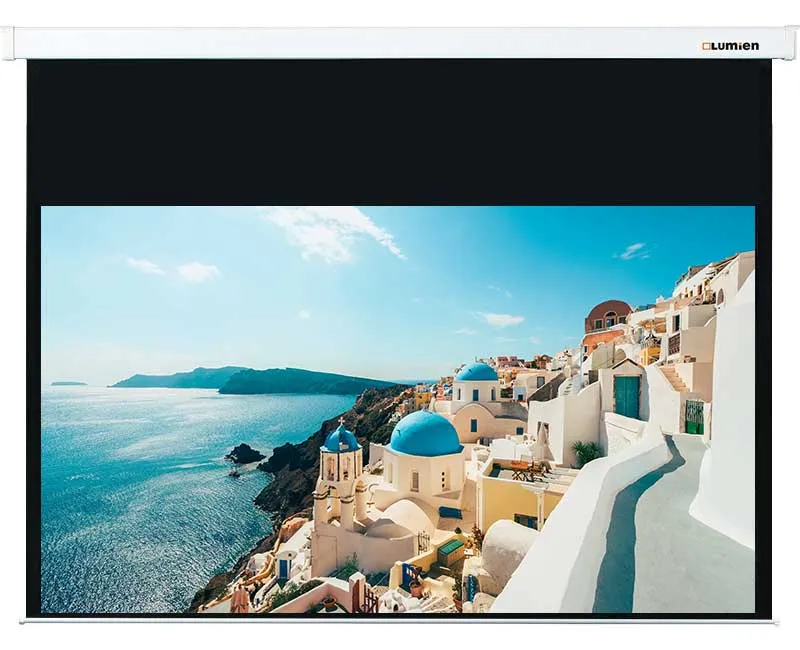
Task: Click the upper blue dome behind the church
Action: pos(477,372)
